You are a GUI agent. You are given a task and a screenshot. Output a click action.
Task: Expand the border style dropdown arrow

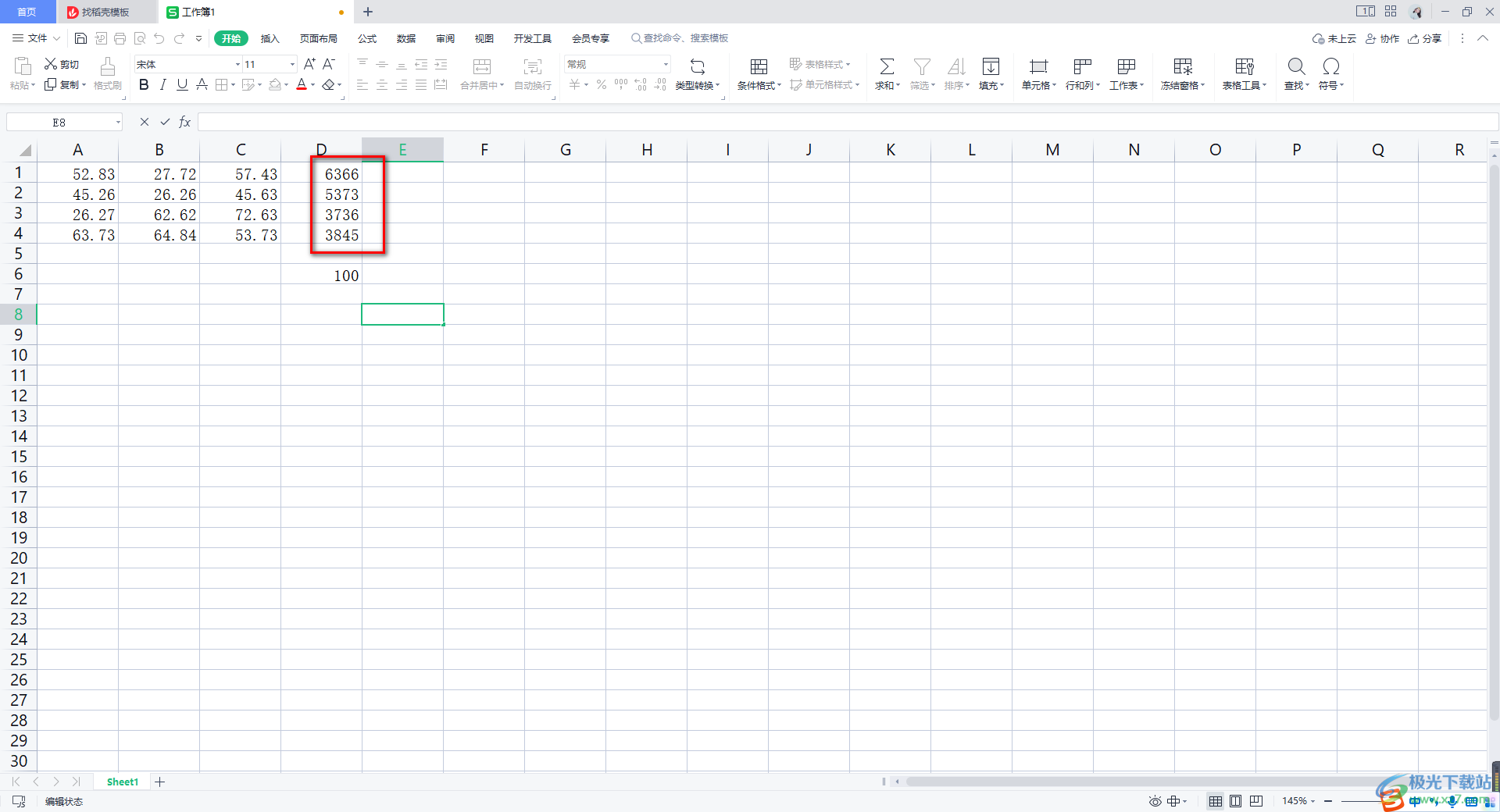[233, 84]
